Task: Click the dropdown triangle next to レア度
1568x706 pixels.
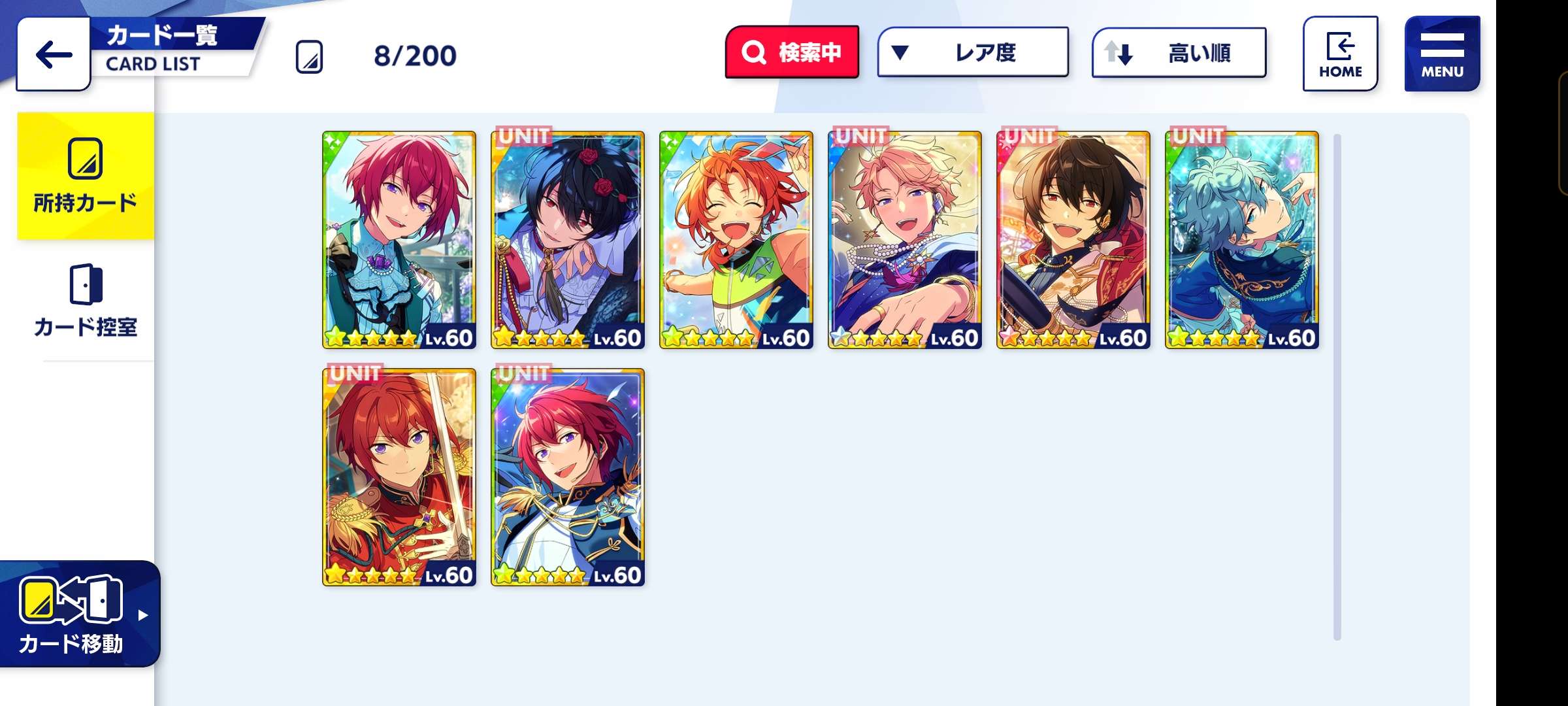Action: 900,52
